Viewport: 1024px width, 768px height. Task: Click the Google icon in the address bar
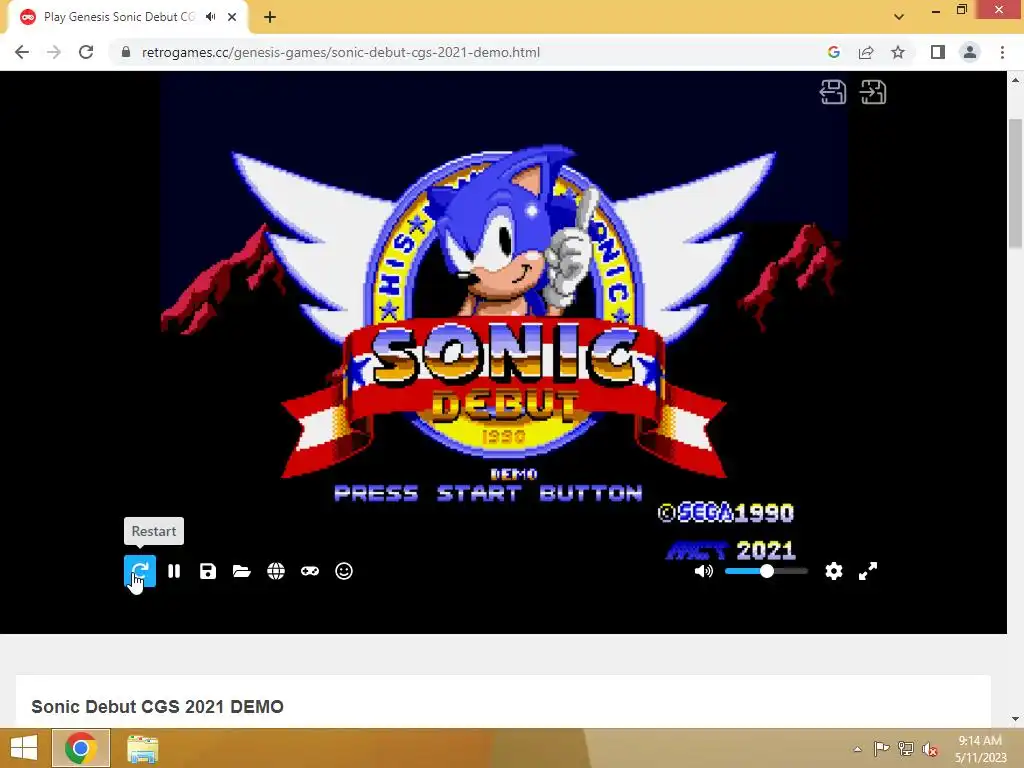pos(833,52)
